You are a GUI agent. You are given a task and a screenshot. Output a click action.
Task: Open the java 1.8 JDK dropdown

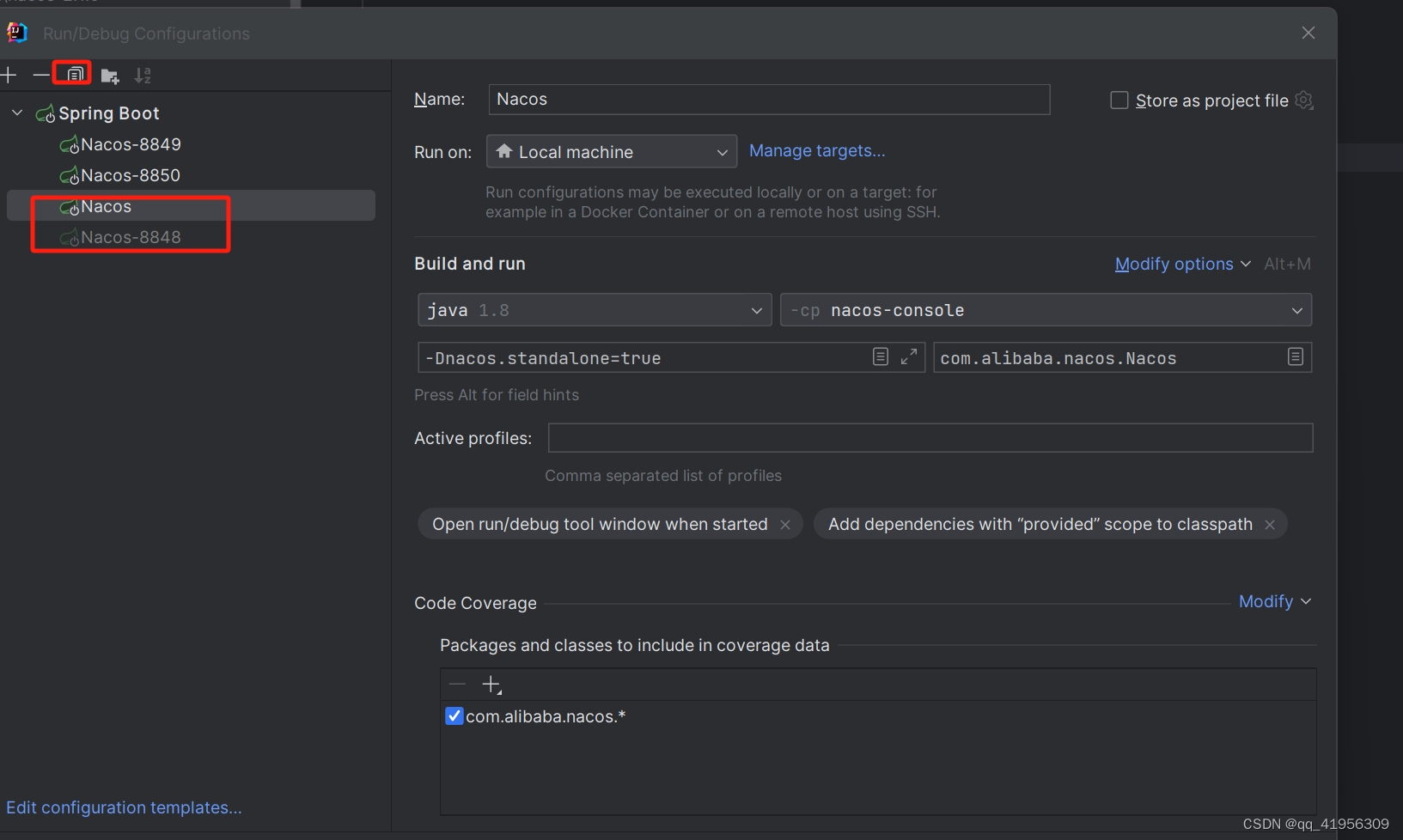[x=595, y=310]
